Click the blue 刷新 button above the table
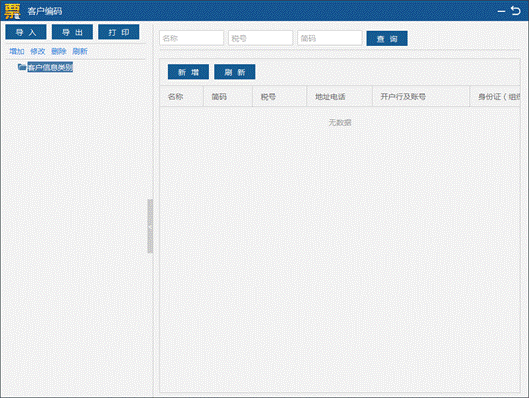The height and width of the screenshot is (398, 529). point(235,72)
